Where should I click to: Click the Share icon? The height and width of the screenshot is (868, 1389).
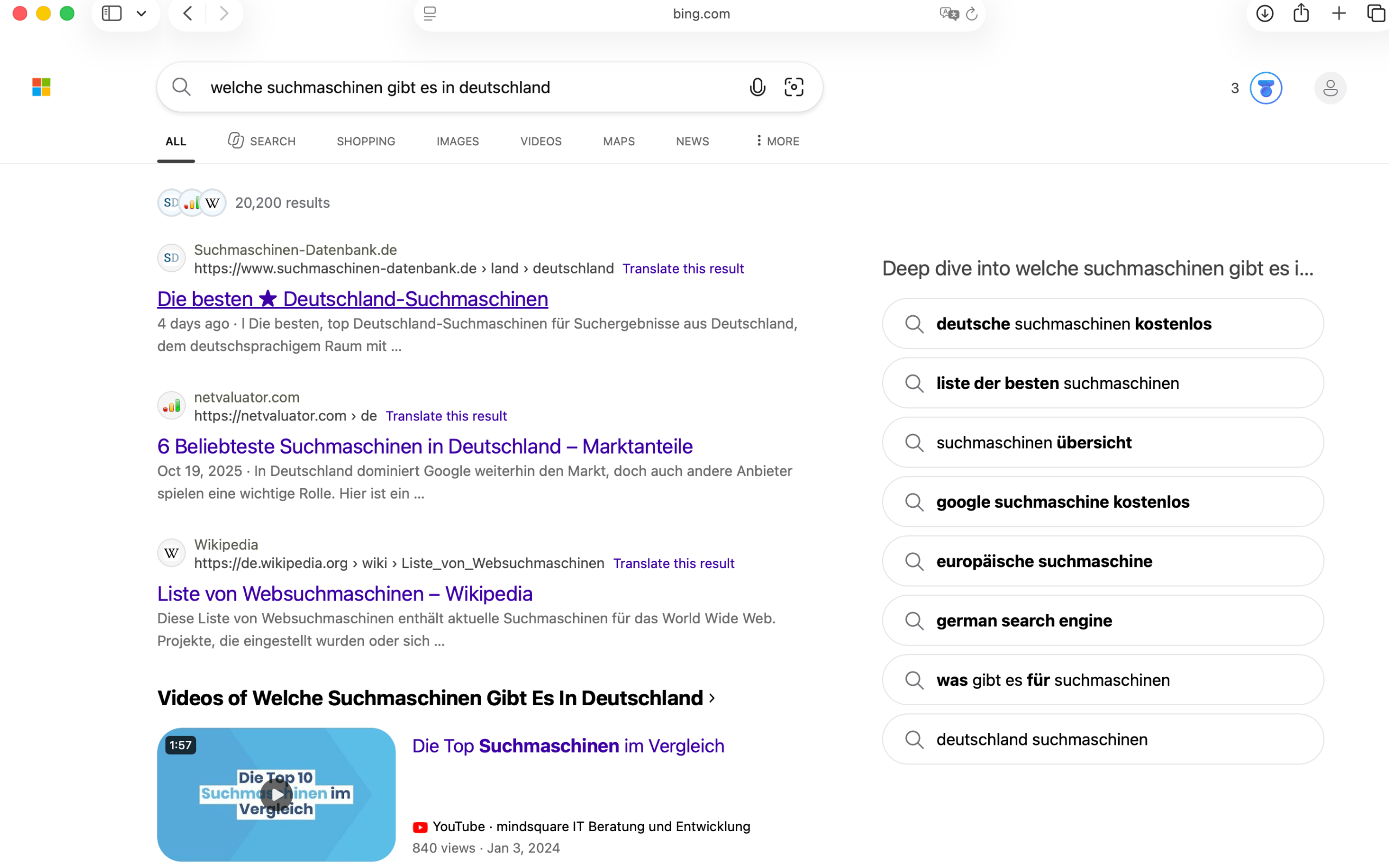point(1301,12)
